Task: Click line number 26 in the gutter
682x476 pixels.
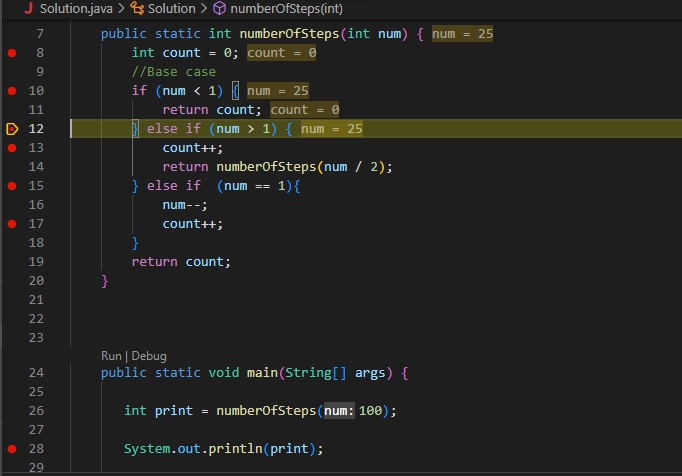Action: pos(36,411)
